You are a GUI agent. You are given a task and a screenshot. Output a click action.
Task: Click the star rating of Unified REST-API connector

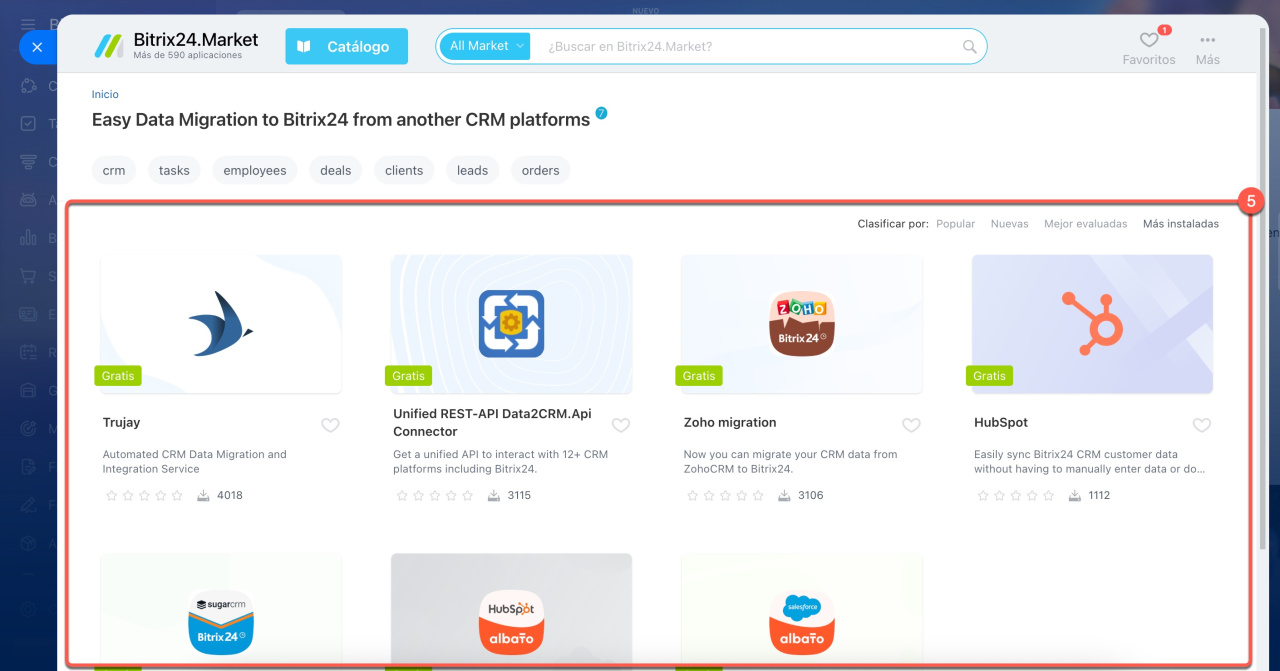(434, 495)
